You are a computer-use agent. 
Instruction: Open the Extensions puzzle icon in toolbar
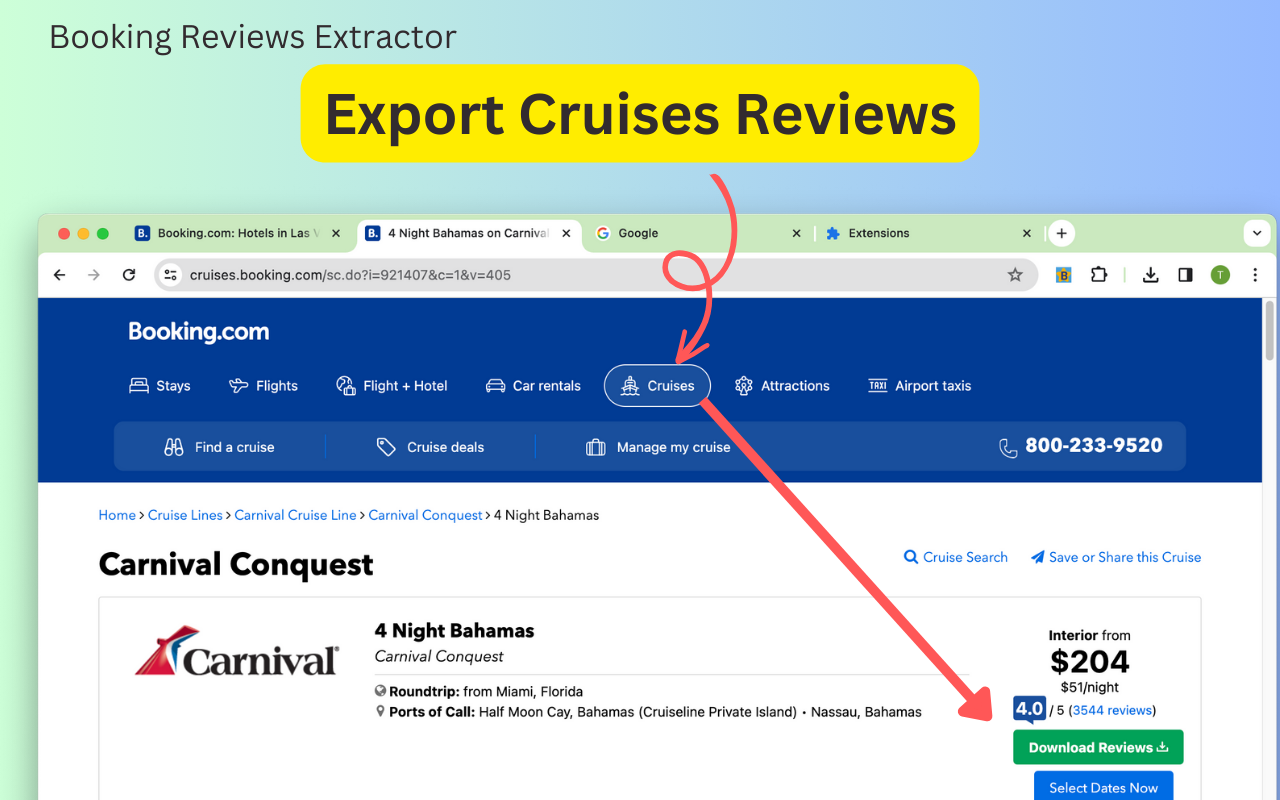coord(1099,275)
